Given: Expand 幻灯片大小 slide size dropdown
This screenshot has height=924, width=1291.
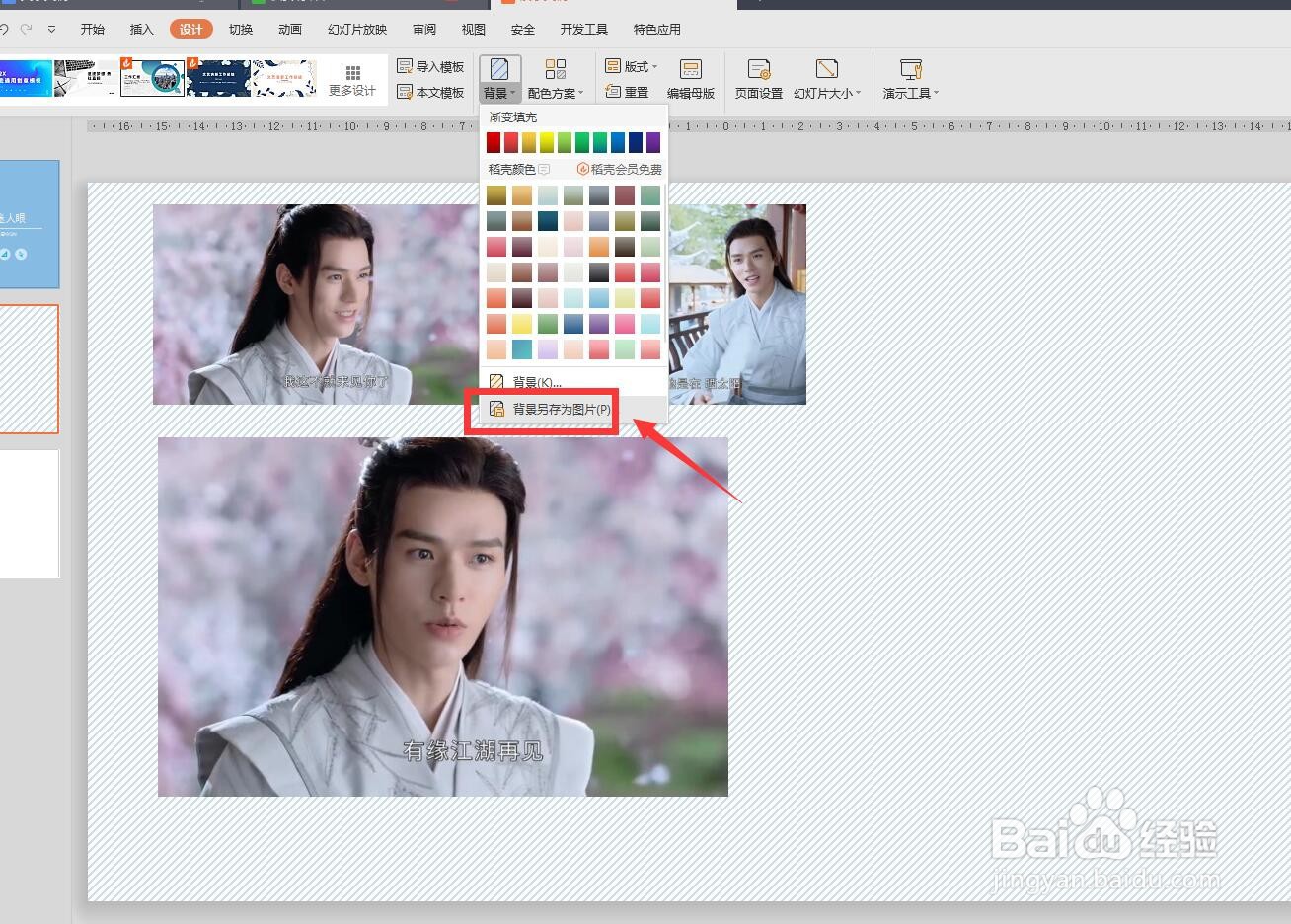Looking at the screenshot, I should click(827, 79).
